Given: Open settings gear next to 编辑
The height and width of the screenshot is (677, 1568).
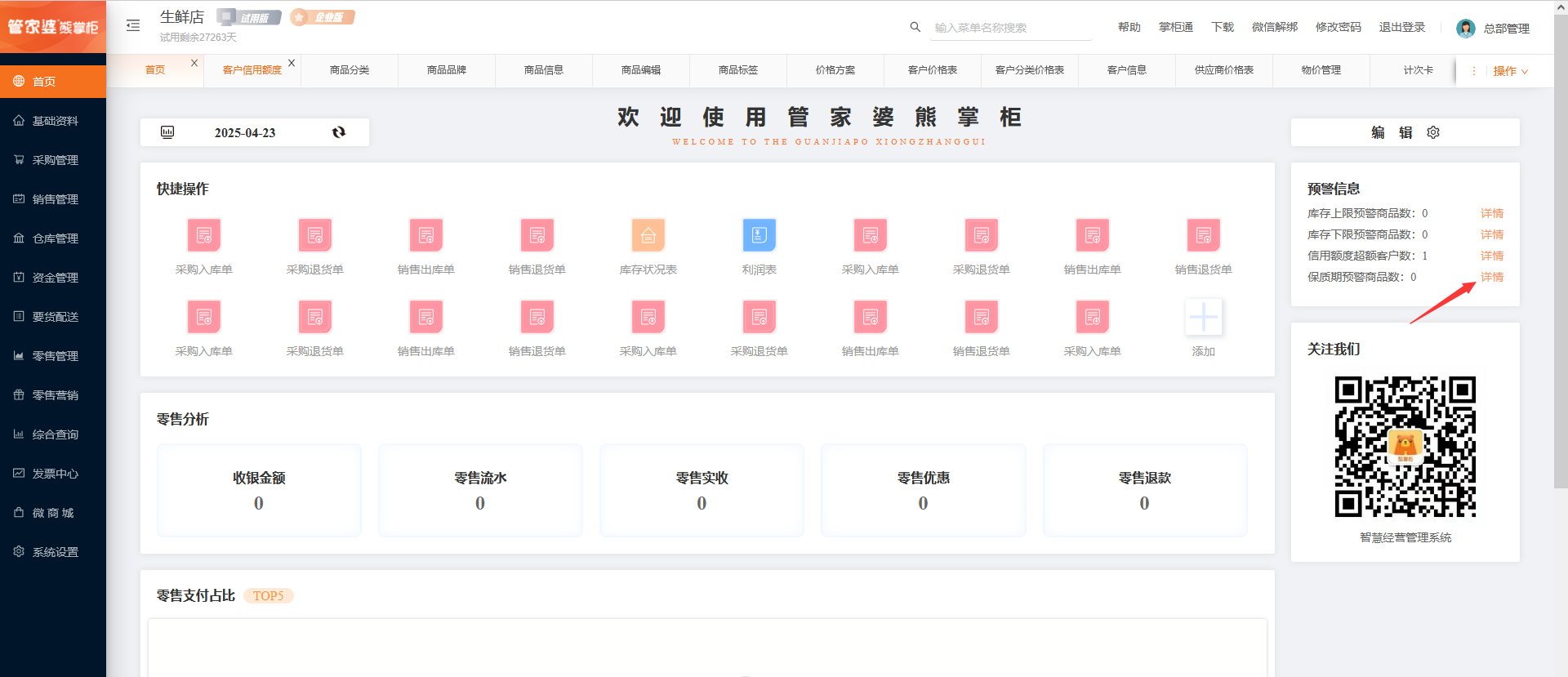Looking at the screenshot, I should (x=1433, y=132).
